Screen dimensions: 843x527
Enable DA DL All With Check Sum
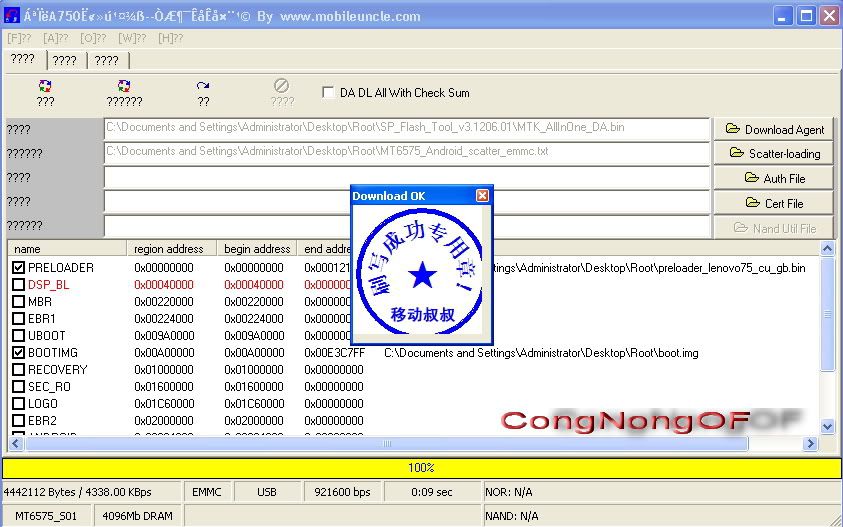click(x=329, y=93)
